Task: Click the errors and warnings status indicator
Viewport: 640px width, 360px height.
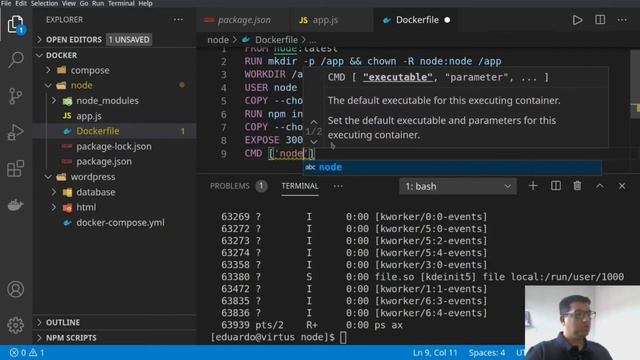Action: (27, 352)
